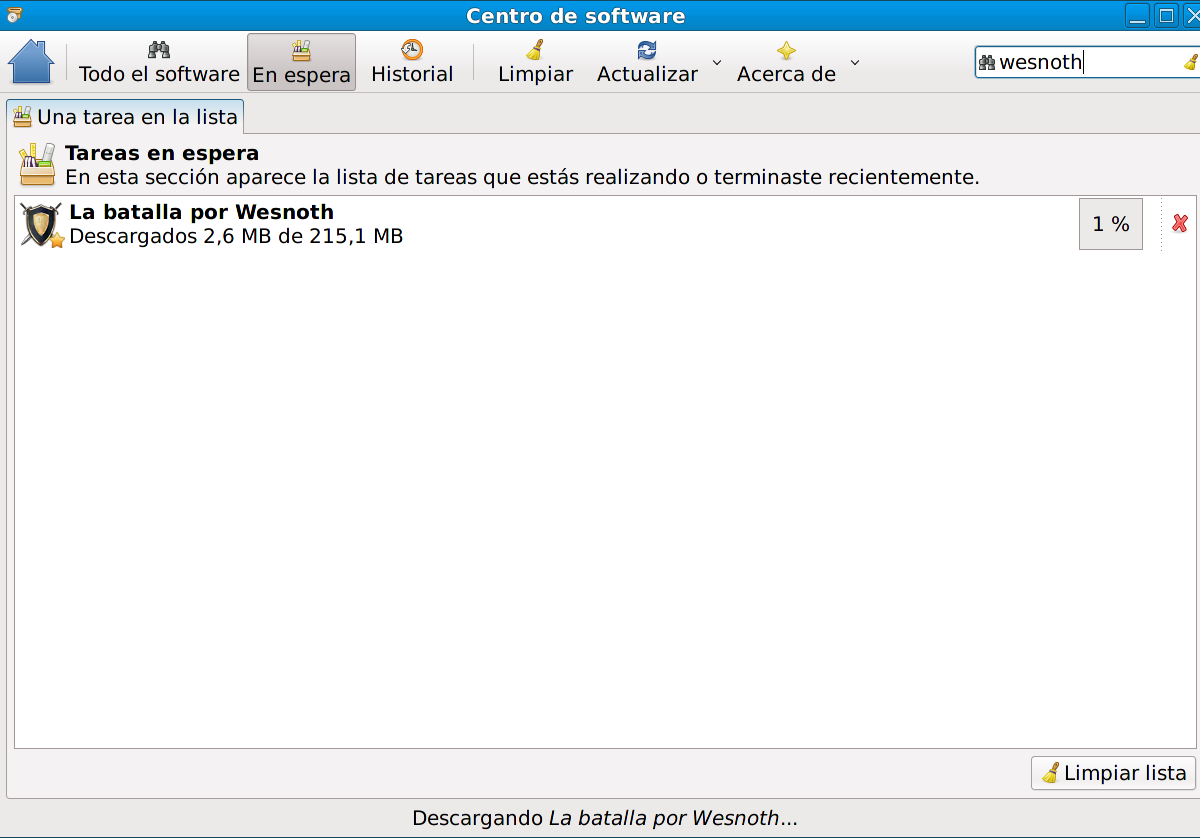This screenshot has width=1200, height=838.
Task: Open the Historial section
Action: (x=412, y=62)
